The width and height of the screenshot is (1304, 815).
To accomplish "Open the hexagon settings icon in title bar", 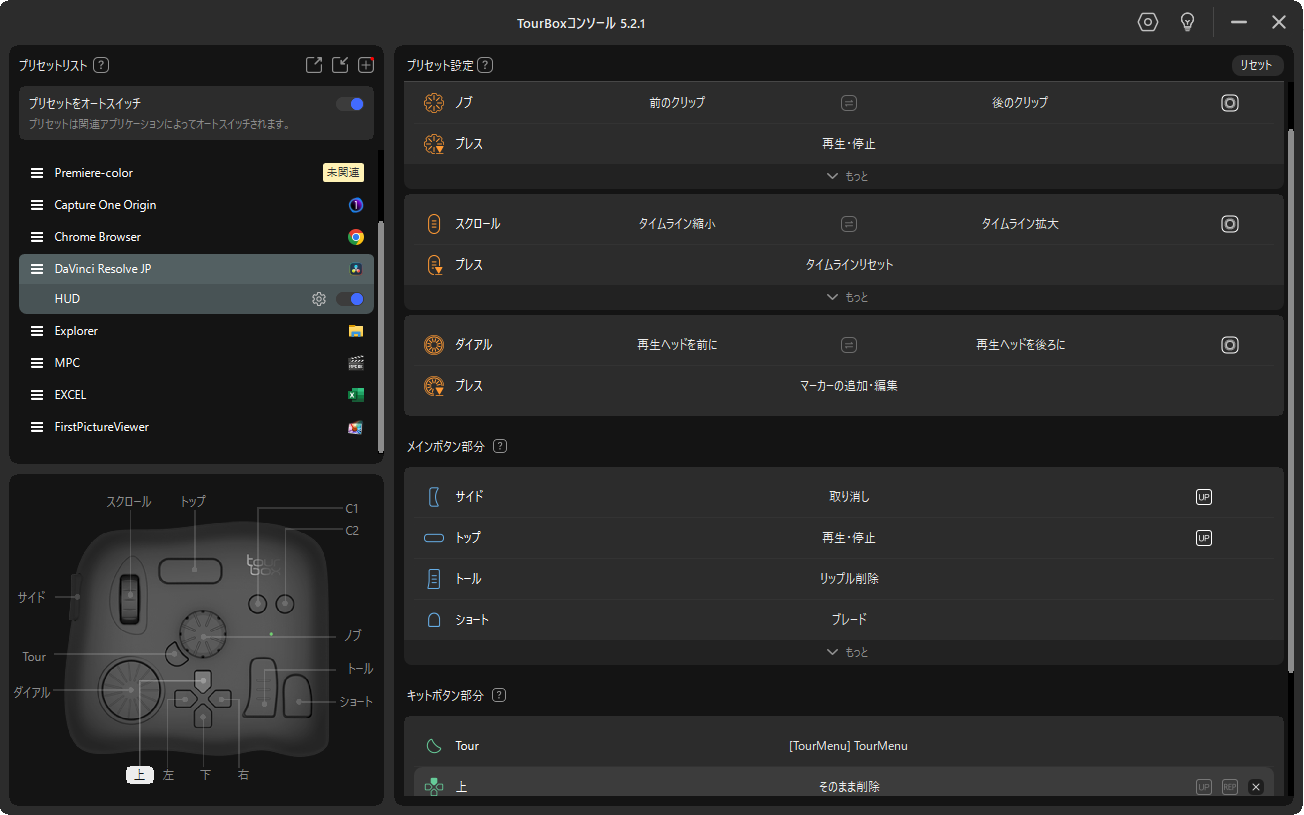I will pyautogui.click(x=1148, y=22).
